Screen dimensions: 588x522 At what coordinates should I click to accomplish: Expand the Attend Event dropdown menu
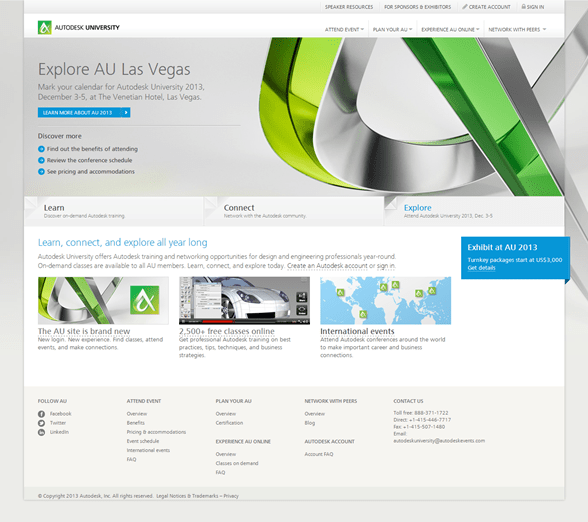[x=344, y=29]
